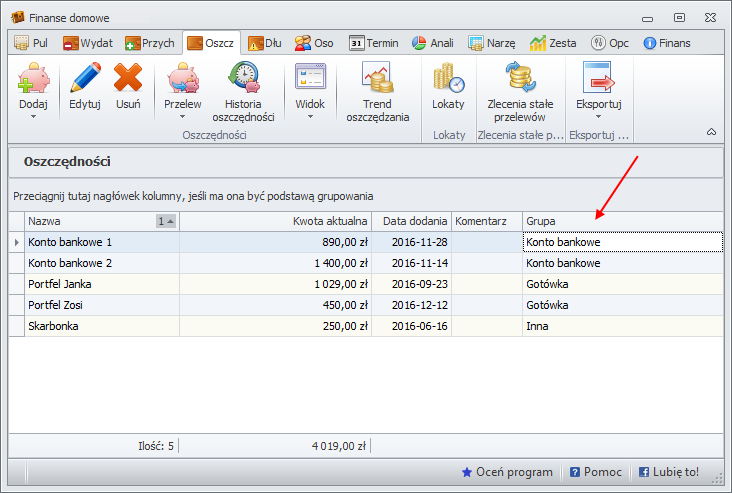Sort by the Kwota aktualna column header

pos(275,221)
